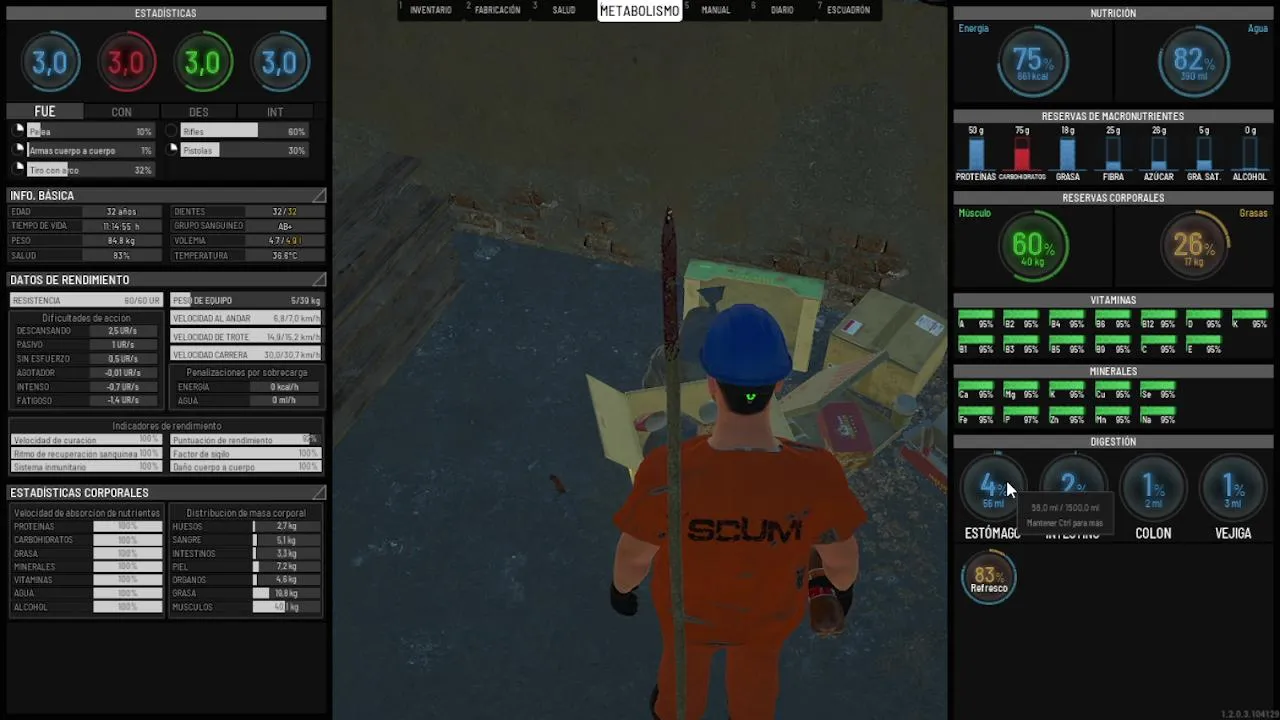Click the Estómago 4% digestion gauge

point(992,489)
